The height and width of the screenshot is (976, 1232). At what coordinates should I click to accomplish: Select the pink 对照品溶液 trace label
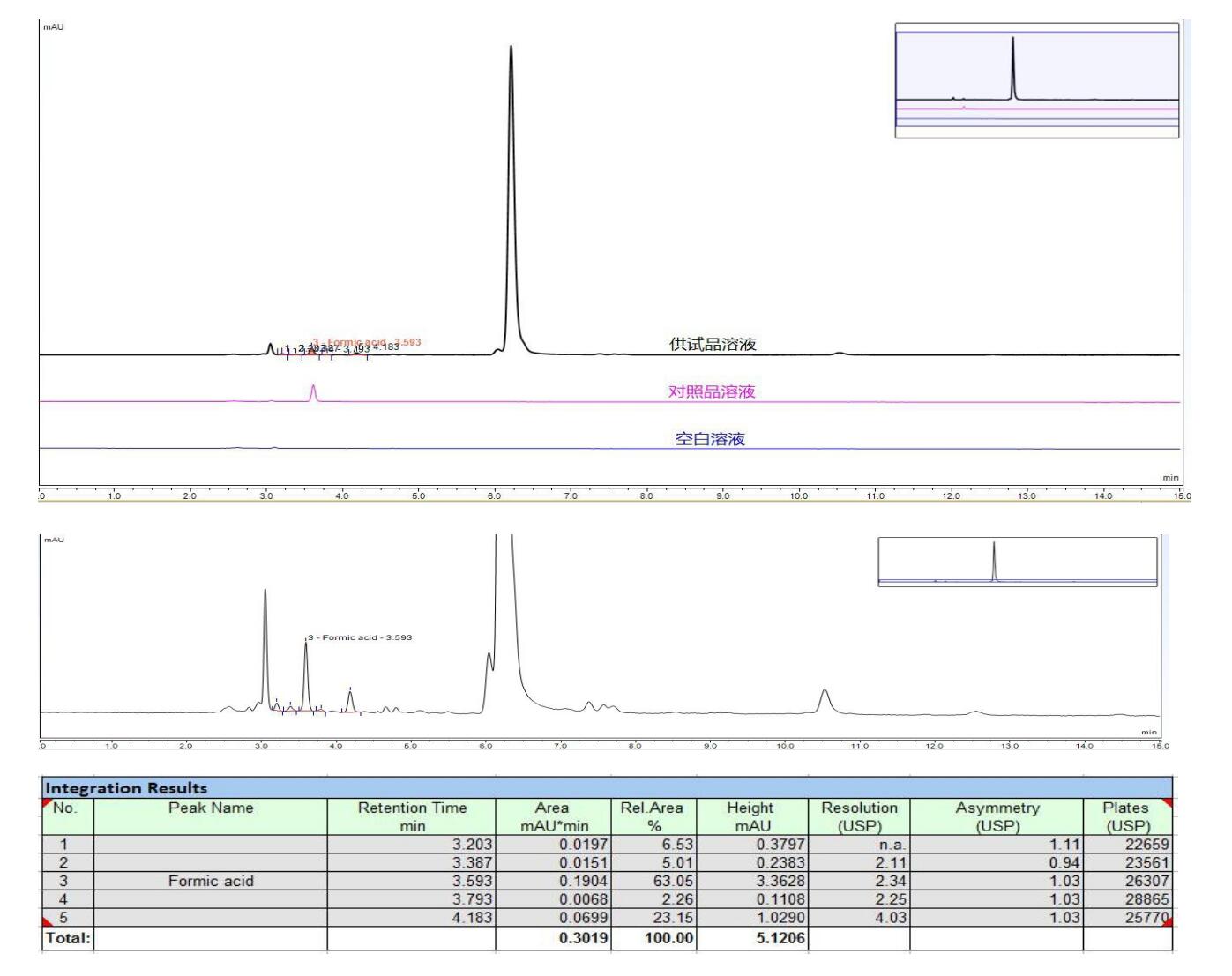coord(711,391)
